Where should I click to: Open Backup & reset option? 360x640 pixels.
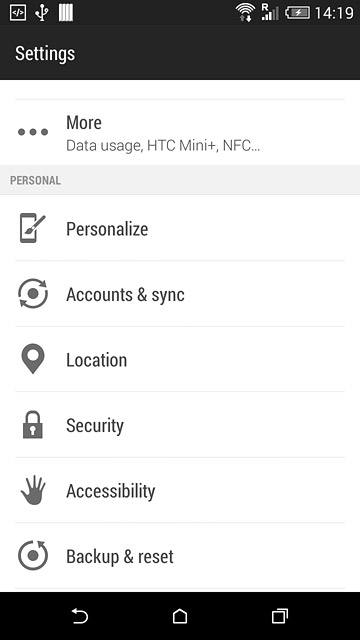[x=180, y=556]
